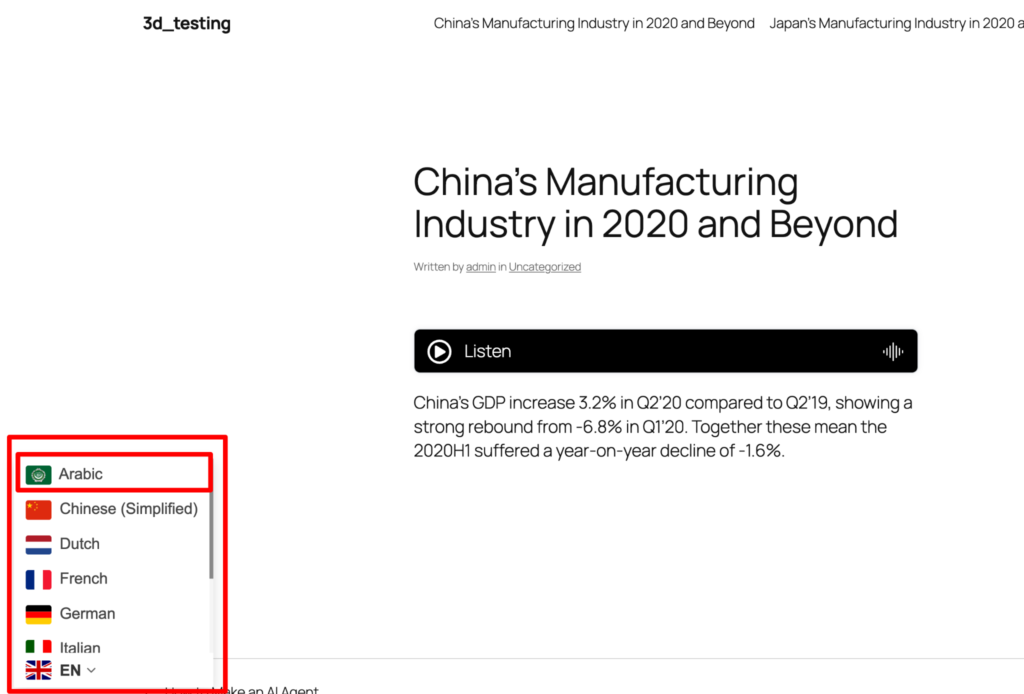The height and width of the screenshot is (694, 1024).
Task: Click the Arabic flag icon
Action: tap(39, 475)
